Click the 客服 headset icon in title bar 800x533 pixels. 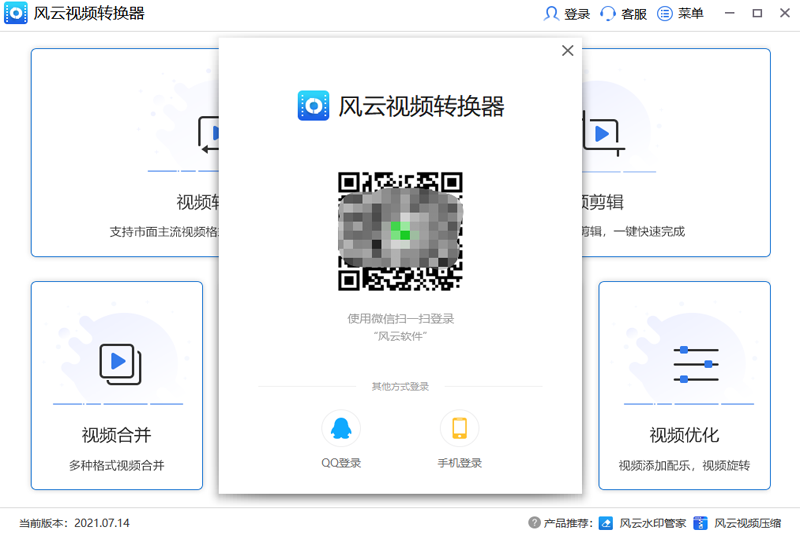tap(608, 14)
